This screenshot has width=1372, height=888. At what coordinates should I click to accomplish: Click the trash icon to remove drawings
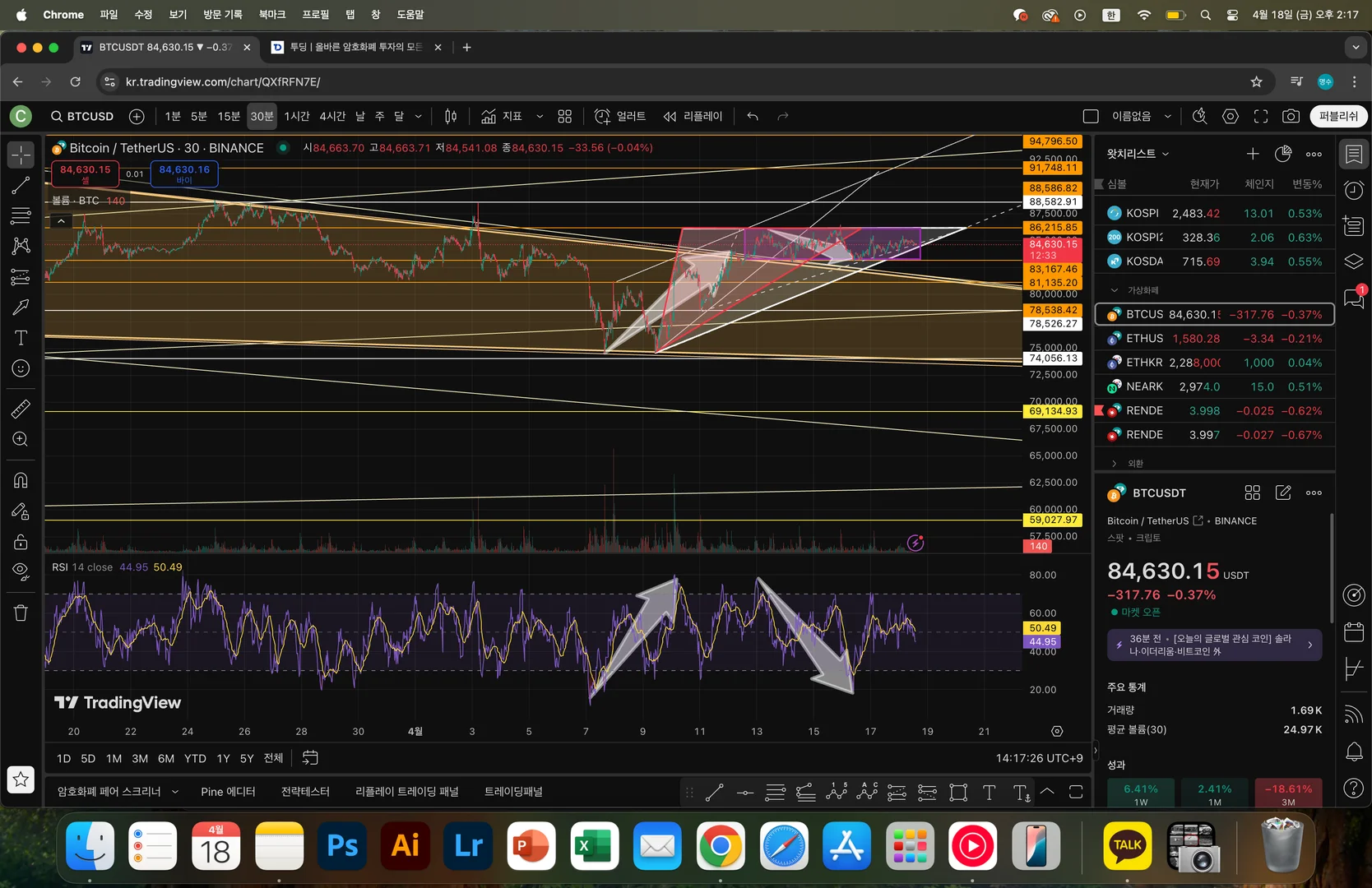click(21, 613)
